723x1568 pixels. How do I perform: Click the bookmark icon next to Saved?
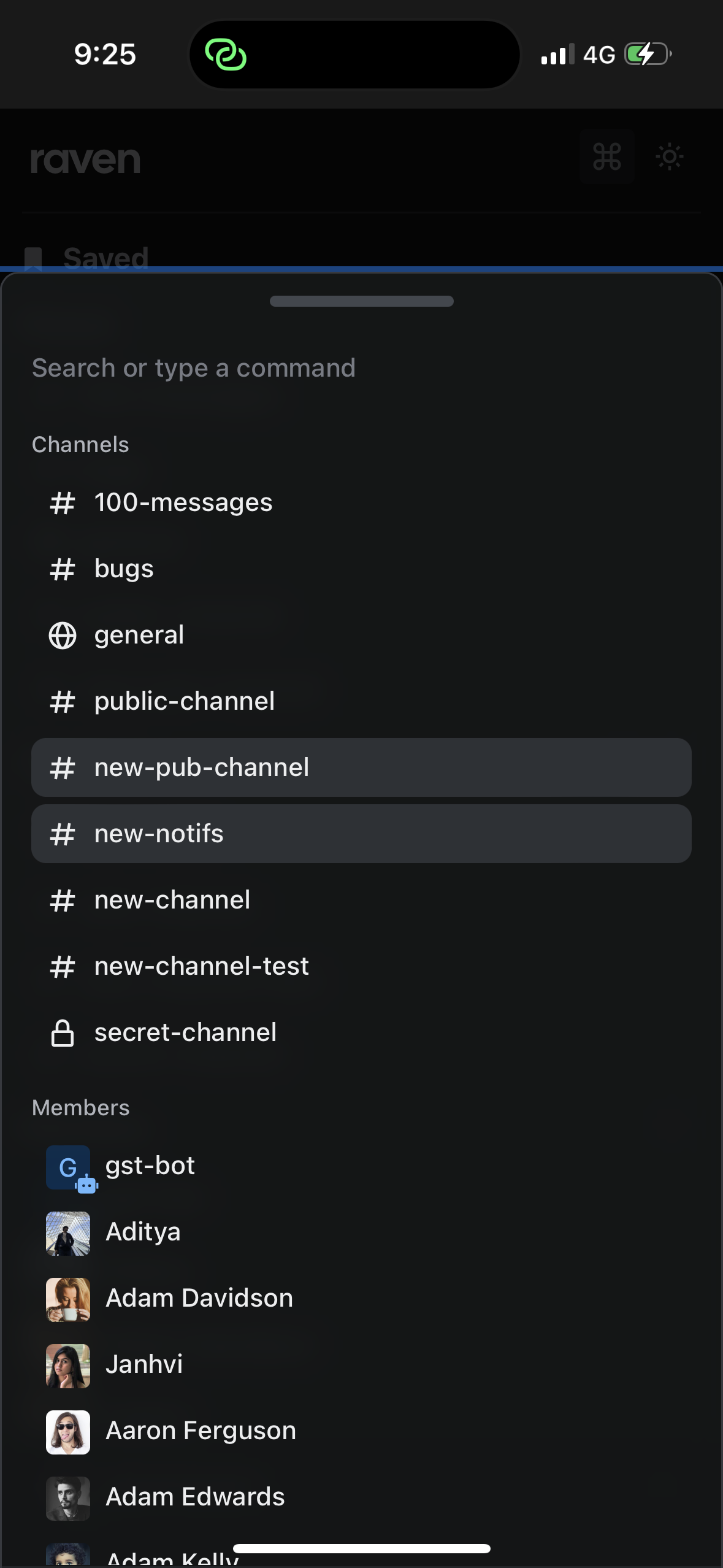tap(33, 258)
